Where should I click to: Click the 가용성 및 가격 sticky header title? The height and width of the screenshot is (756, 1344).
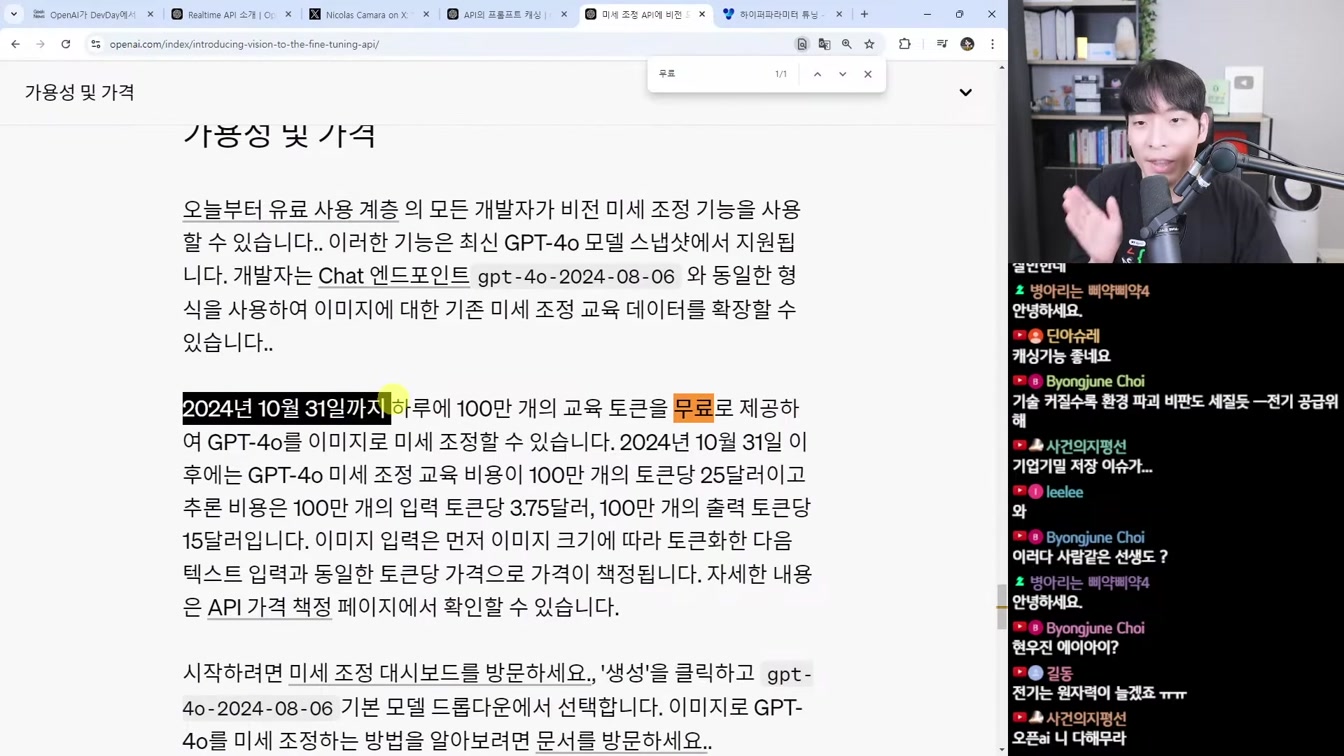tap(80, 93)
